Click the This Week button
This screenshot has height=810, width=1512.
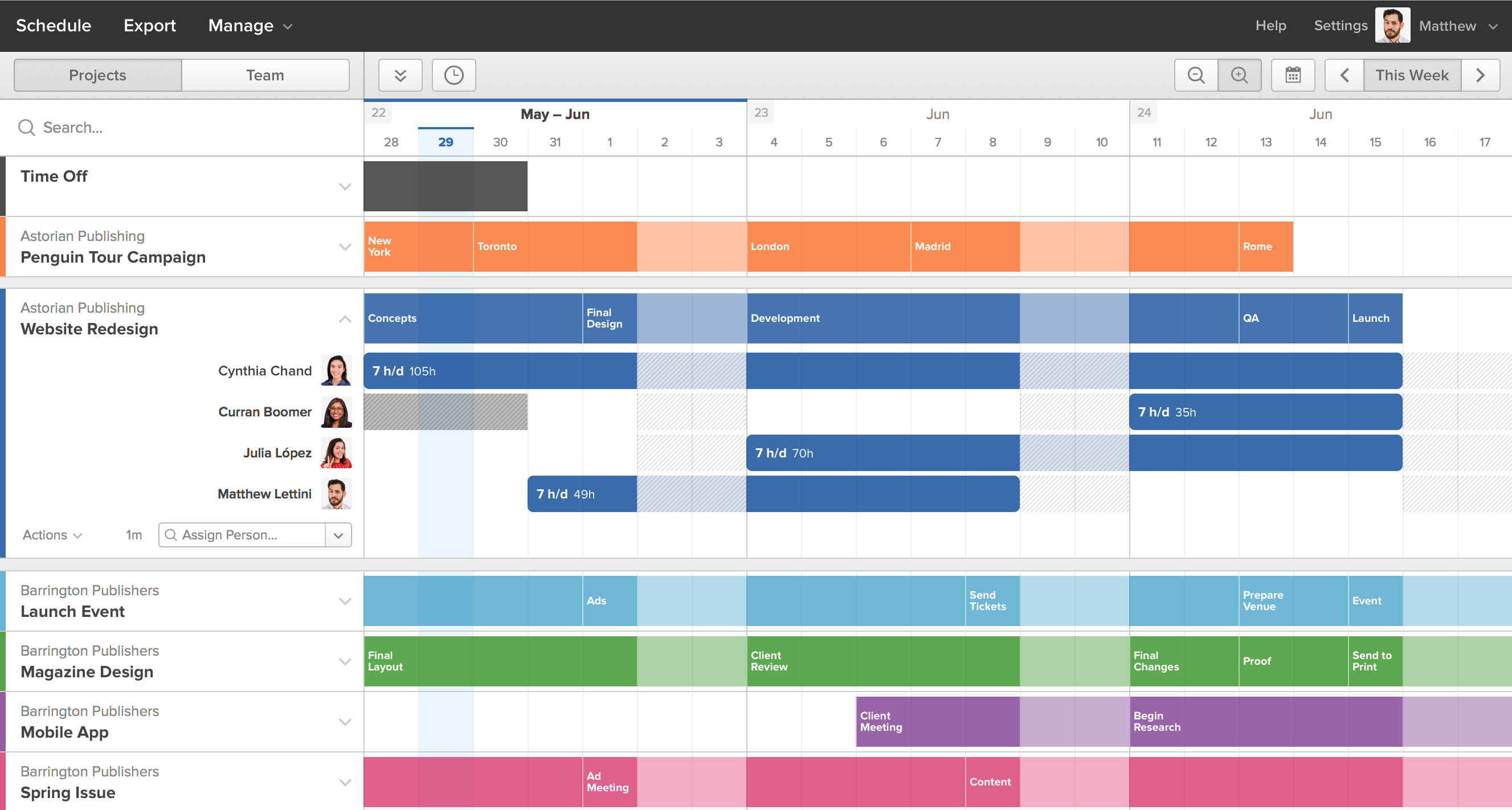(x=1413, y=74)
